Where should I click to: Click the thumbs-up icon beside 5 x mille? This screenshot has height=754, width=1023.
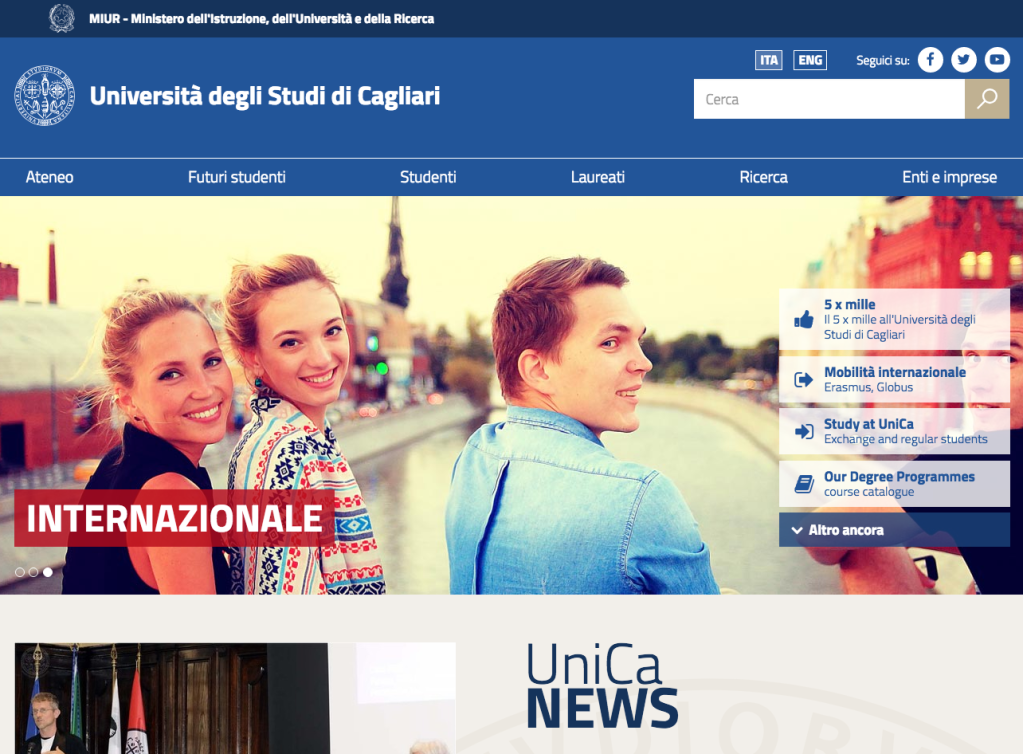pyautogui.click(x=803, y=319)
